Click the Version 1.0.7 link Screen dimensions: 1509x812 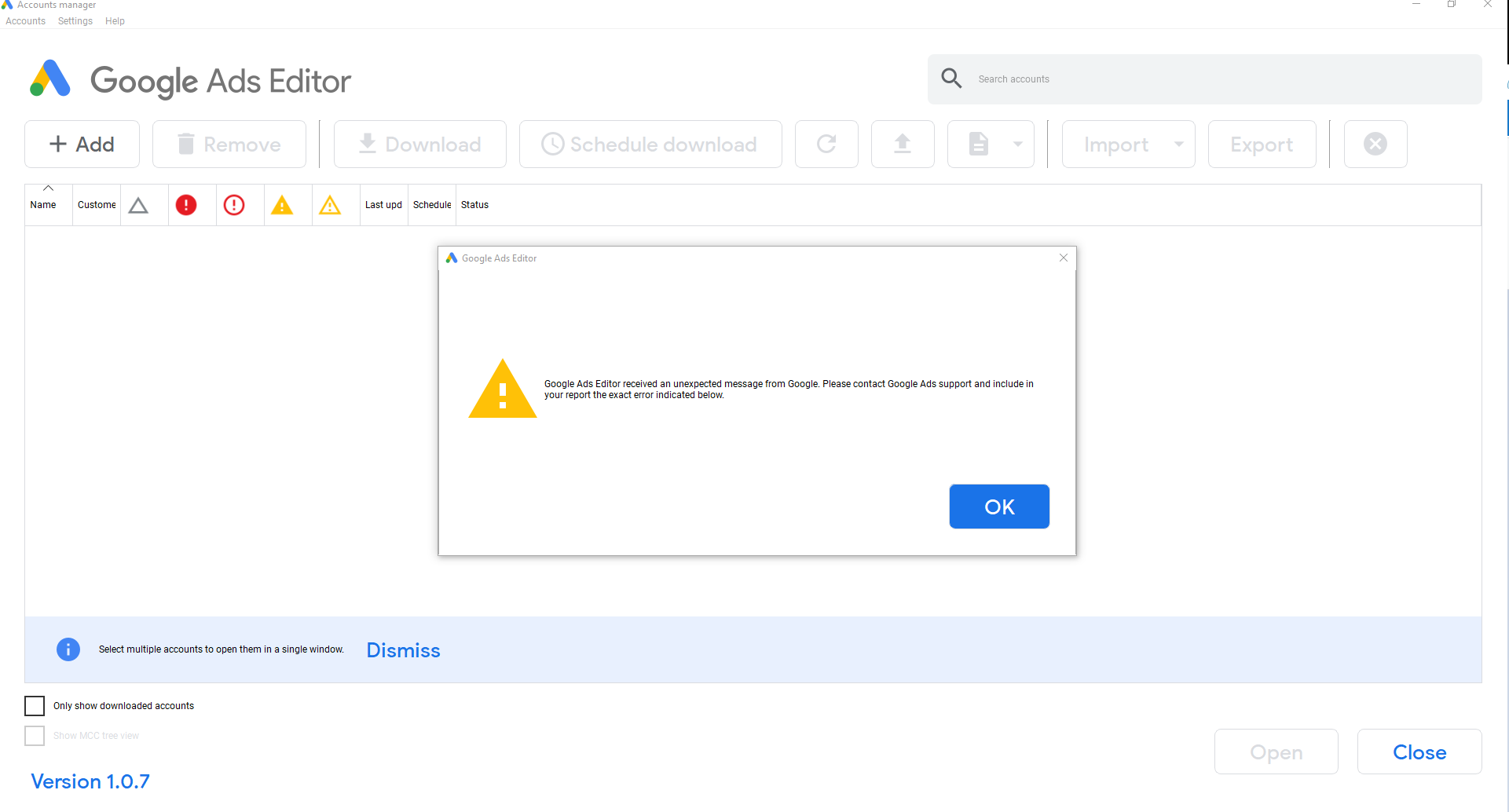90,782
